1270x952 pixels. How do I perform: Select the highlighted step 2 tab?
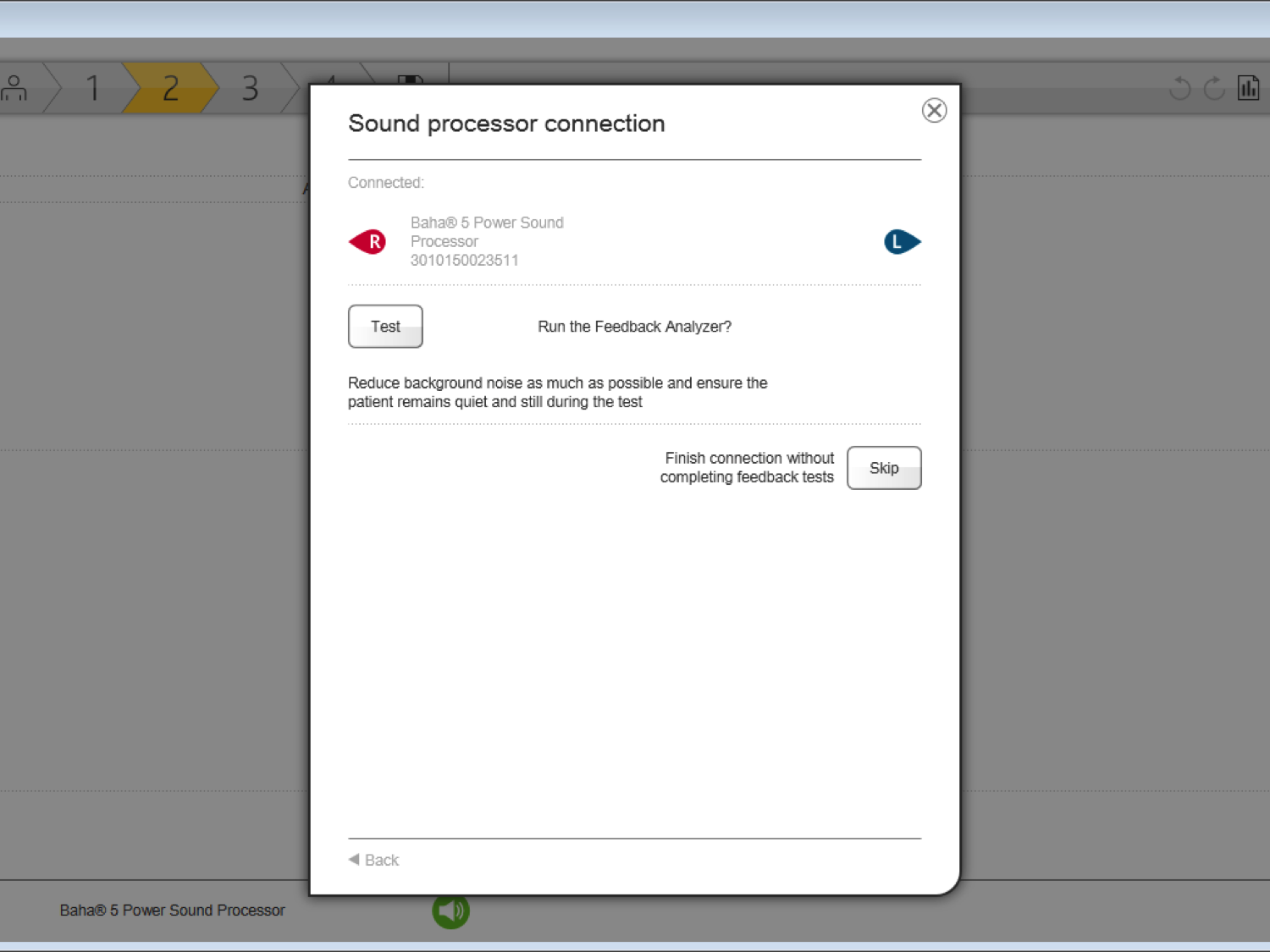(170, 88)
